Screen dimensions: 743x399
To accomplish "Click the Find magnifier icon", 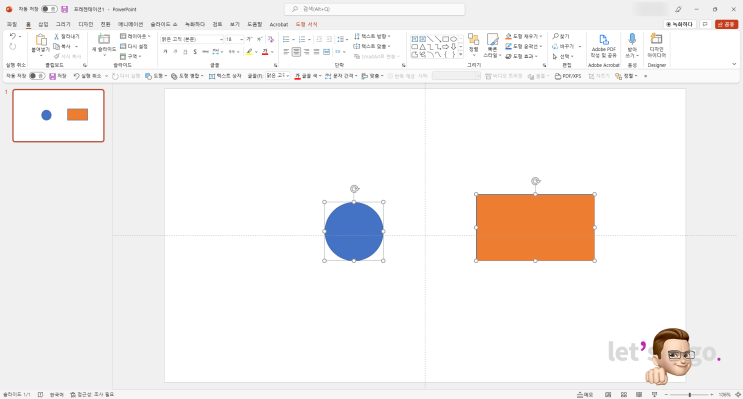I will pyautogui.click(x=555, y=36).
